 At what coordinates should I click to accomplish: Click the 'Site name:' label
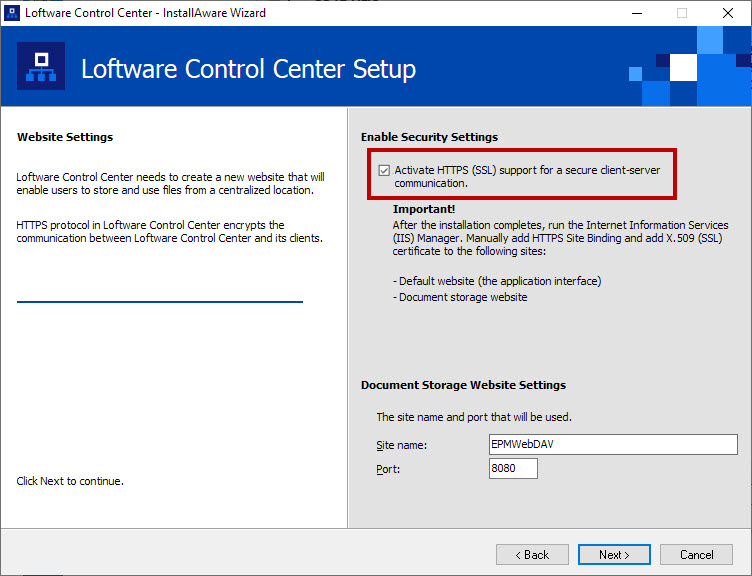pyautogui.click(x=401, y=445)
